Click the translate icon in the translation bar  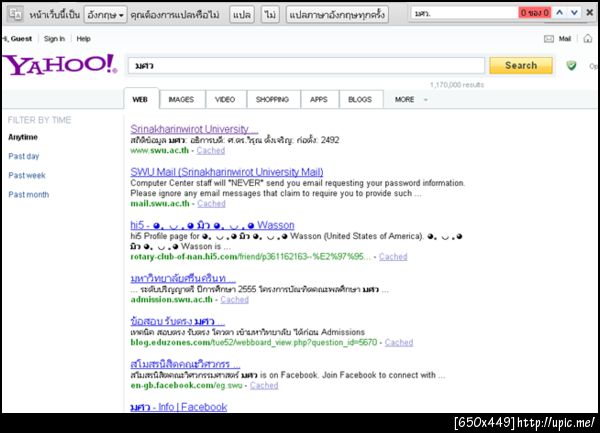pyautogui.click(x=15, y=14)
